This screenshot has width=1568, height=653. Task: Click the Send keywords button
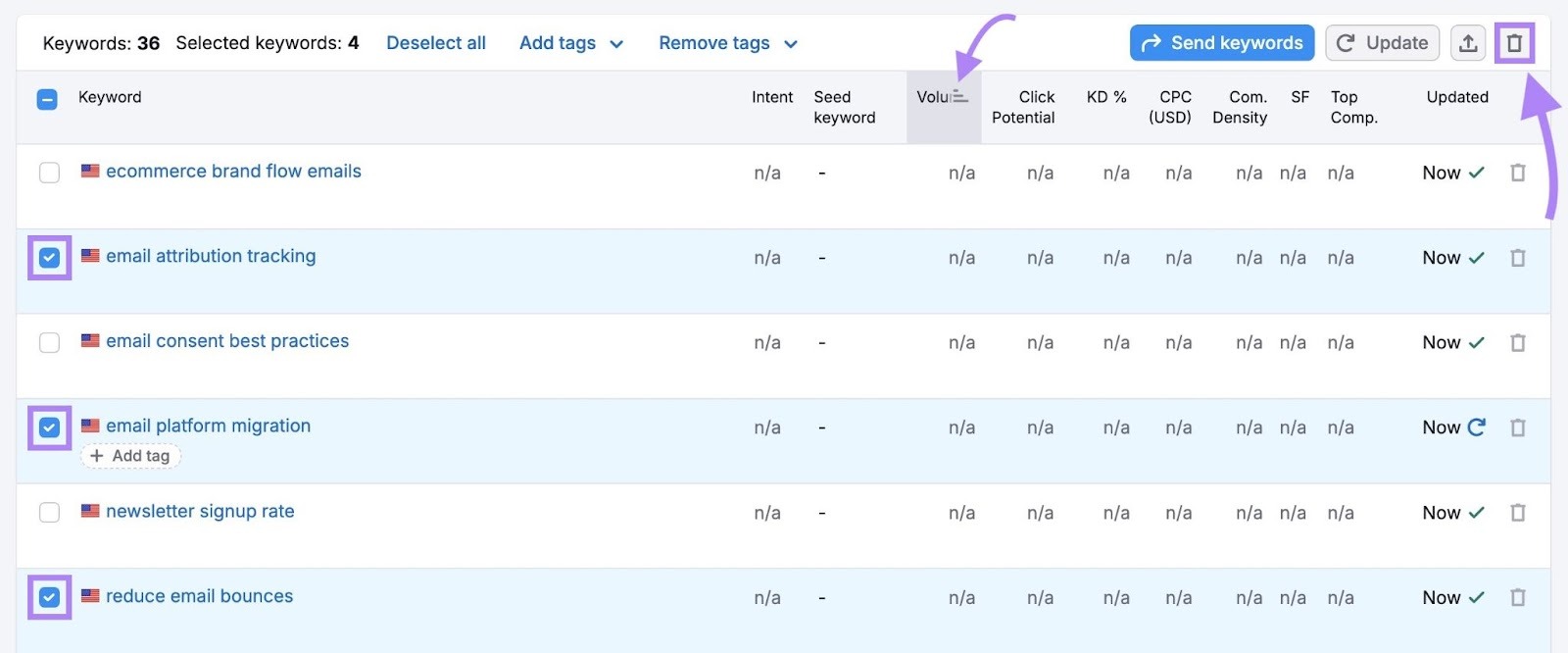click(x=1221, y=43)
